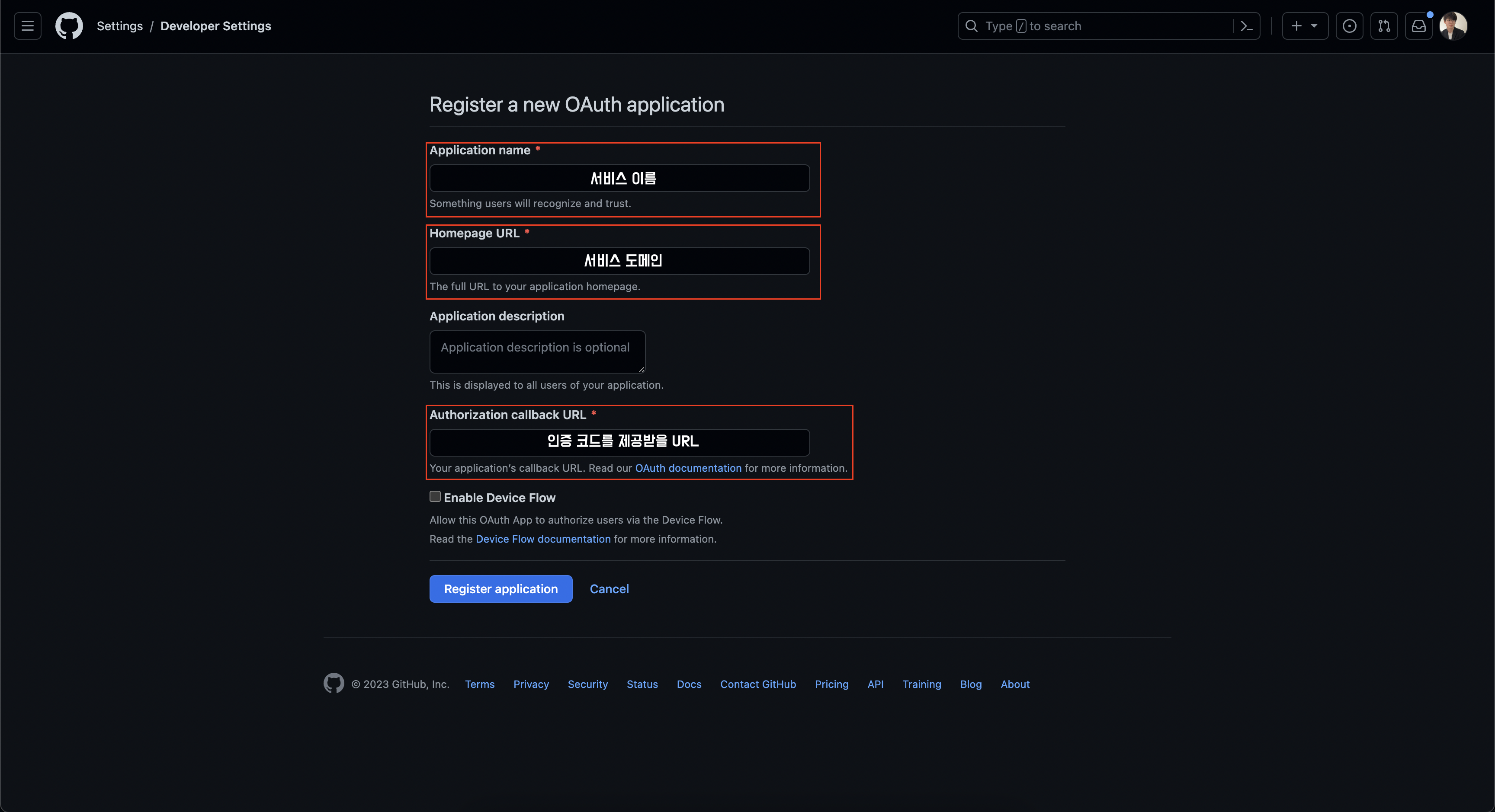Click the Application description text area
Screen dimensions: 1495x812
tap(537, 352)
